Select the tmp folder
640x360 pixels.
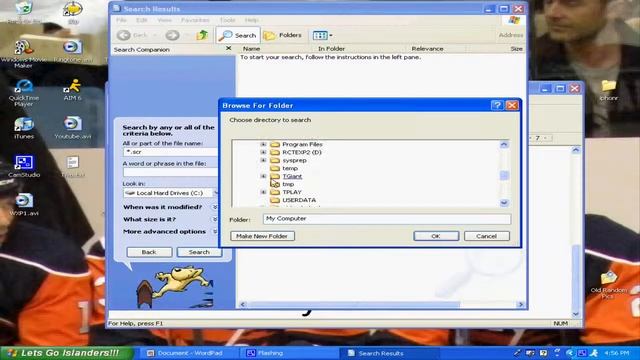click(288, 184)
